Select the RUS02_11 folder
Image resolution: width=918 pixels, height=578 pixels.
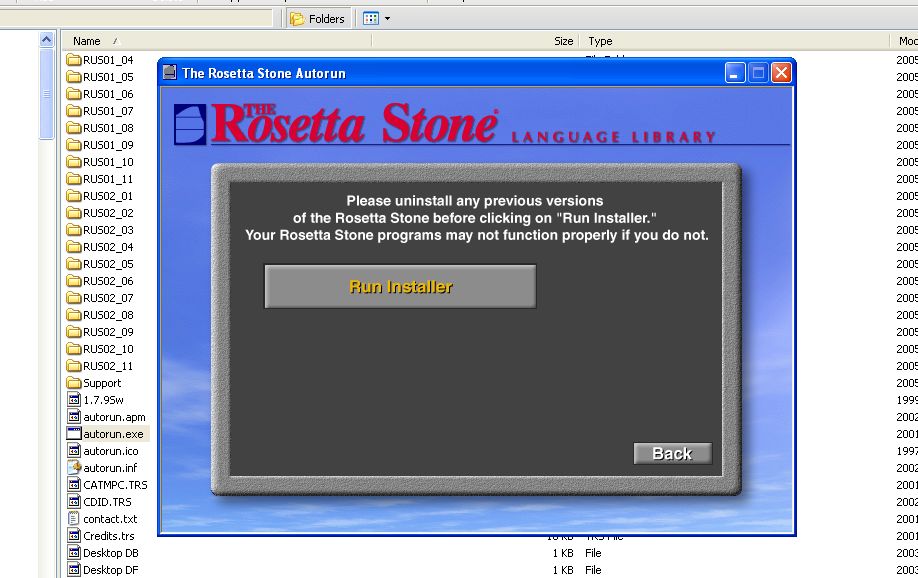(x=107, y=366)
